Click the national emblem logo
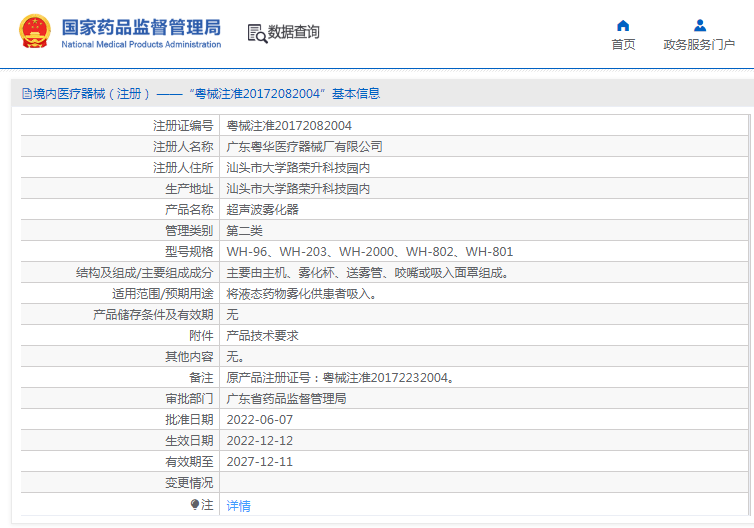The height and width of the screenshot is (528, 754). (x=35, y=32)
